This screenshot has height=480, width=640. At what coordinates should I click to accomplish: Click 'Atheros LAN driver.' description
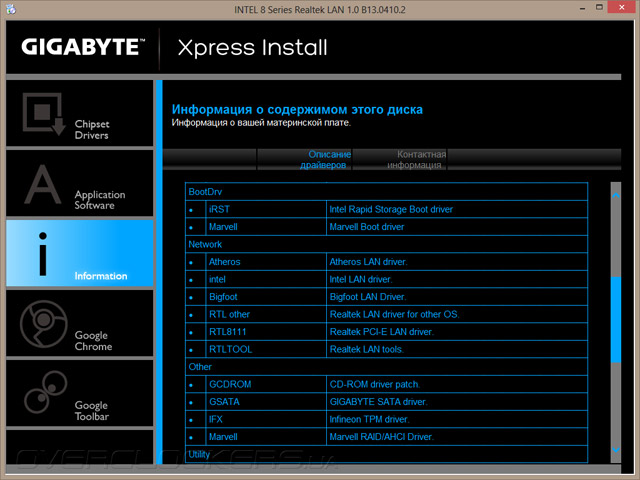(x=368, y=262)
